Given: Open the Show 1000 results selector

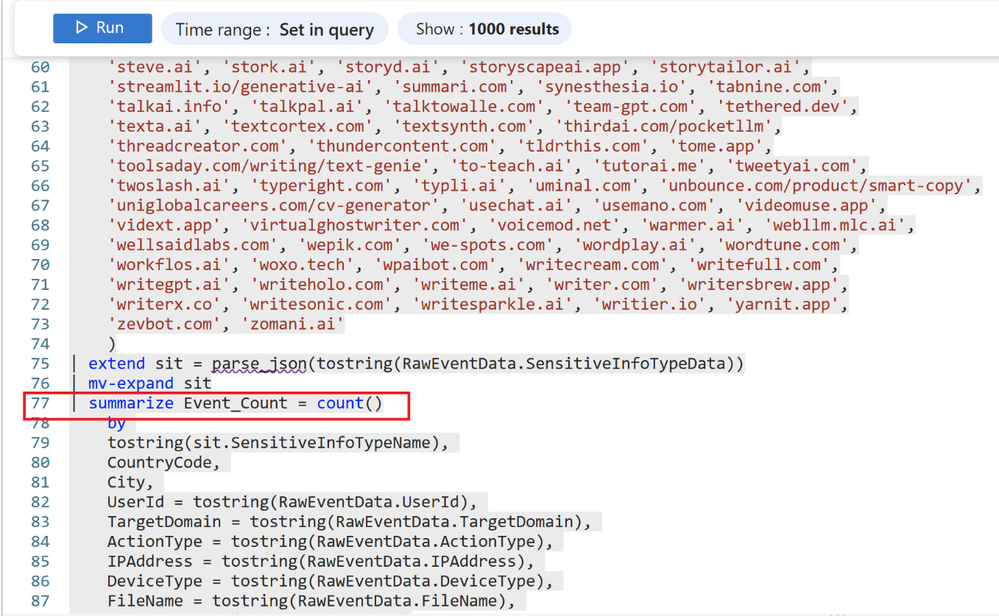Looking at the screenshot, I should coord(485,29).
